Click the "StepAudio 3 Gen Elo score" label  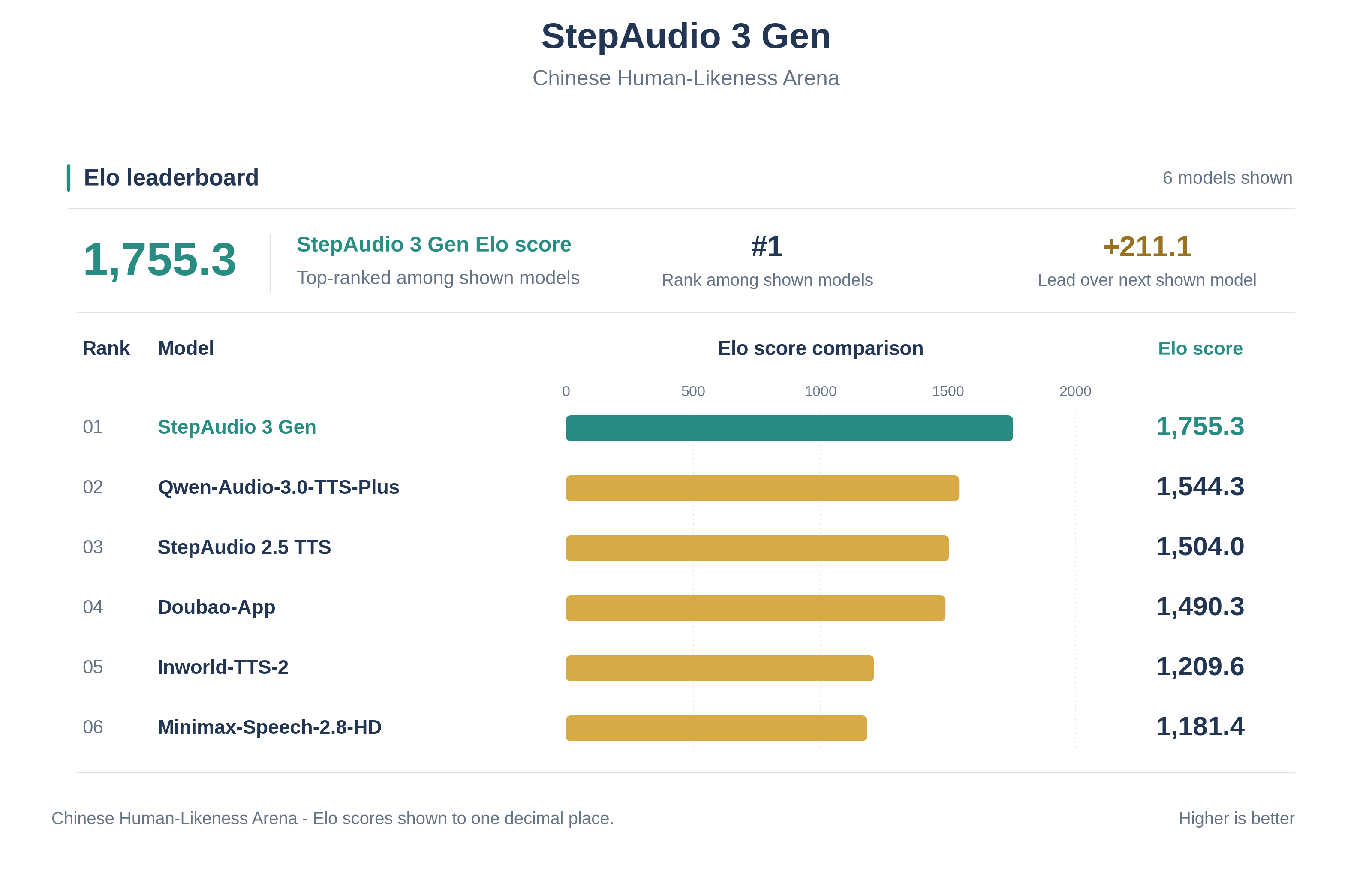434,244
